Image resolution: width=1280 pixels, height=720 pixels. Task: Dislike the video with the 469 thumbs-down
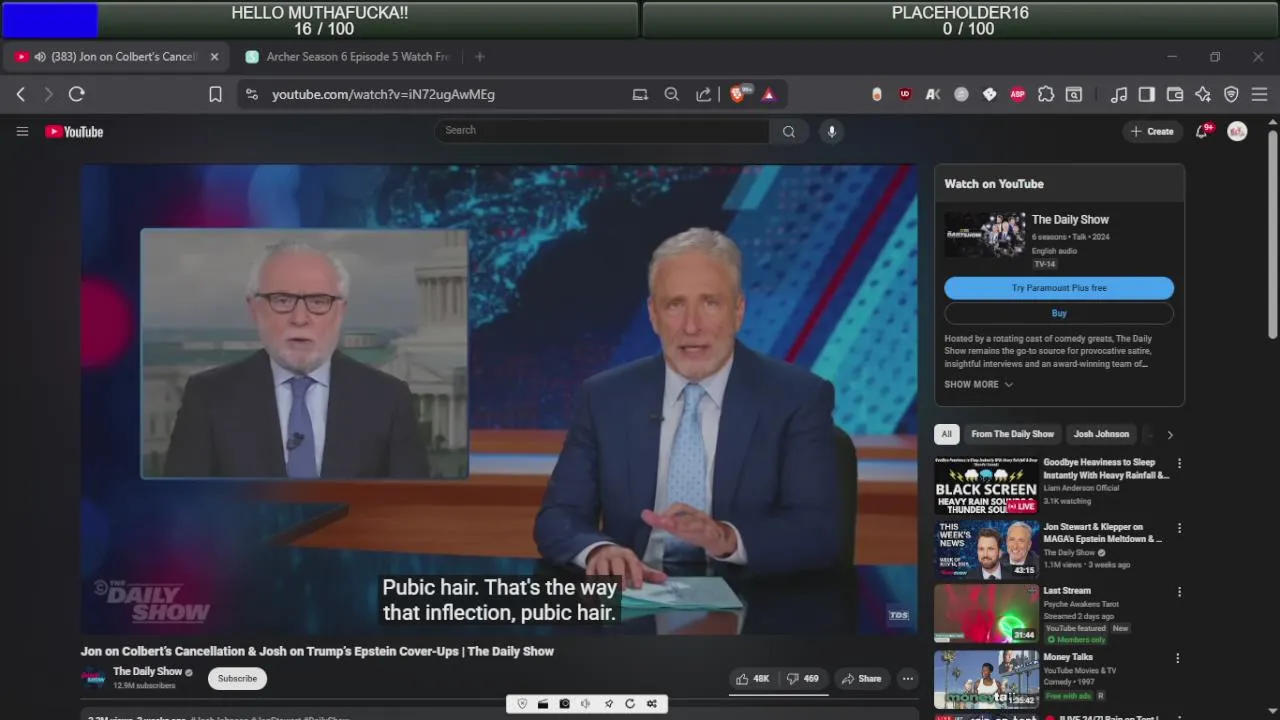tap(803, 679)
